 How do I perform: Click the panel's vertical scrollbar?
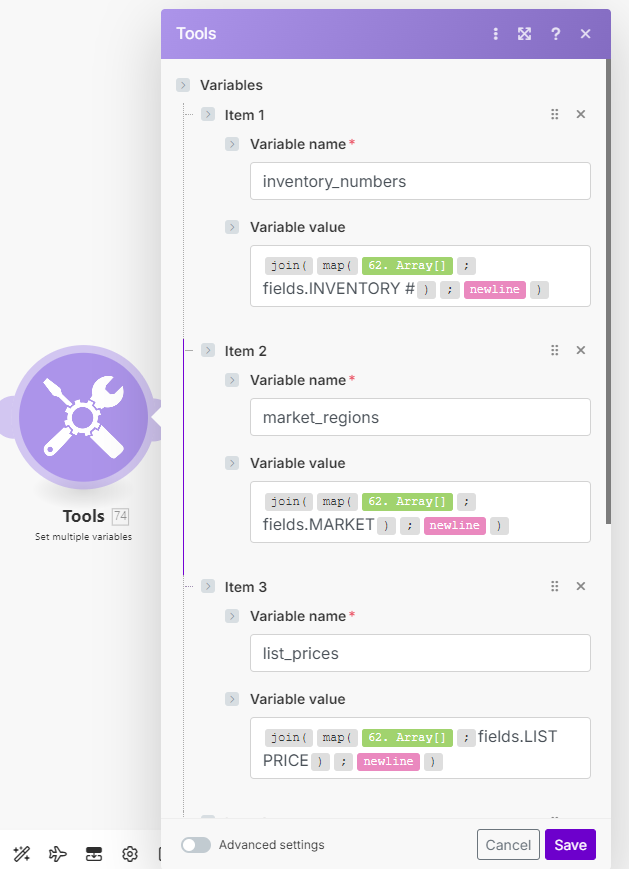point(607,300)
